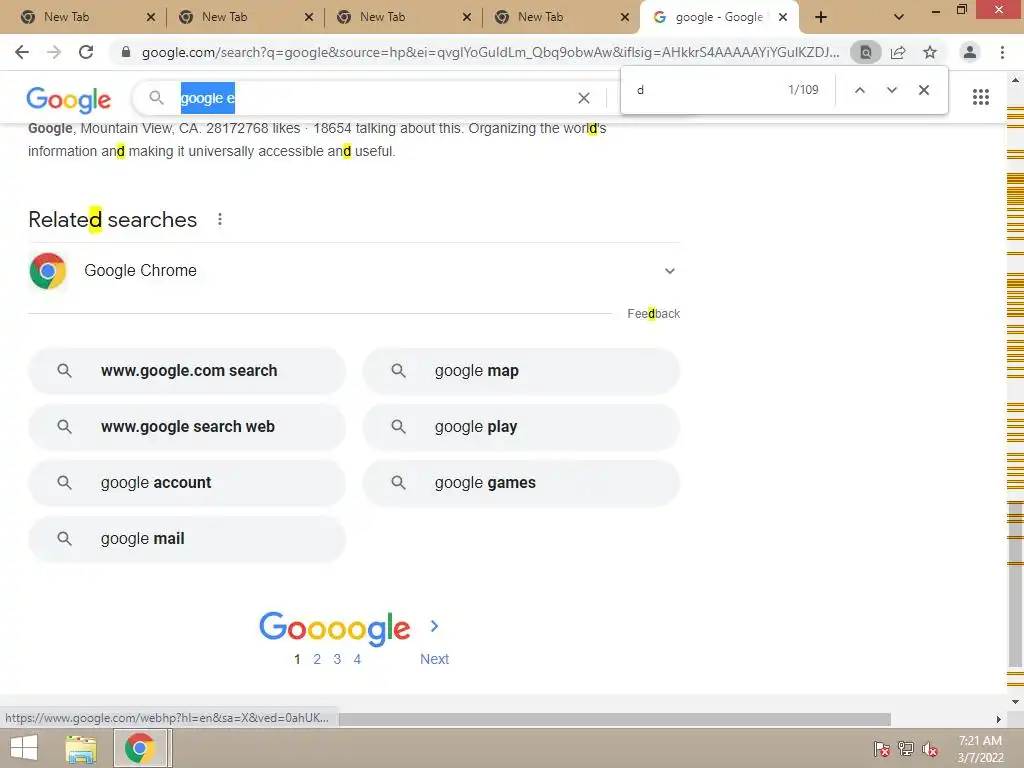
Task: Click the horizontal scrollbar
Action: [x=615, y=719]
